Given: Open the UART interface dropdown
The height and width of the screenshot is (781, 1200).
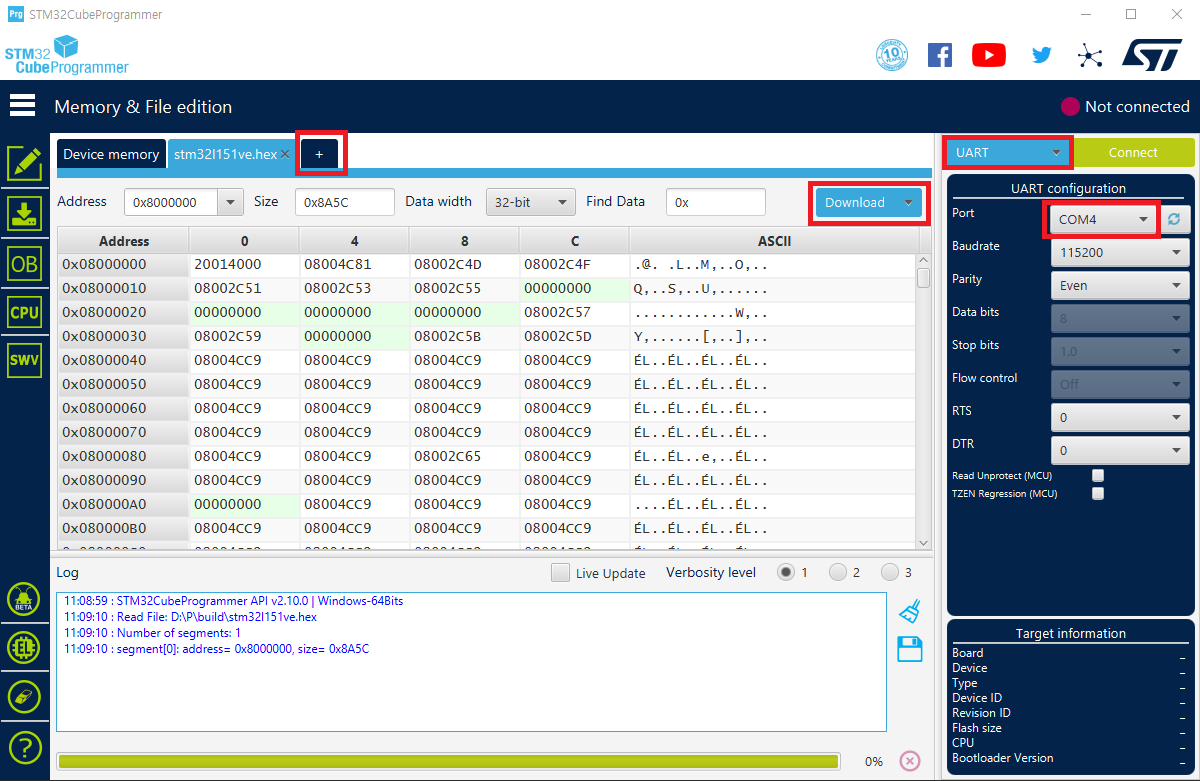Looking at the screenshot, I should (x=1008, y=152).
